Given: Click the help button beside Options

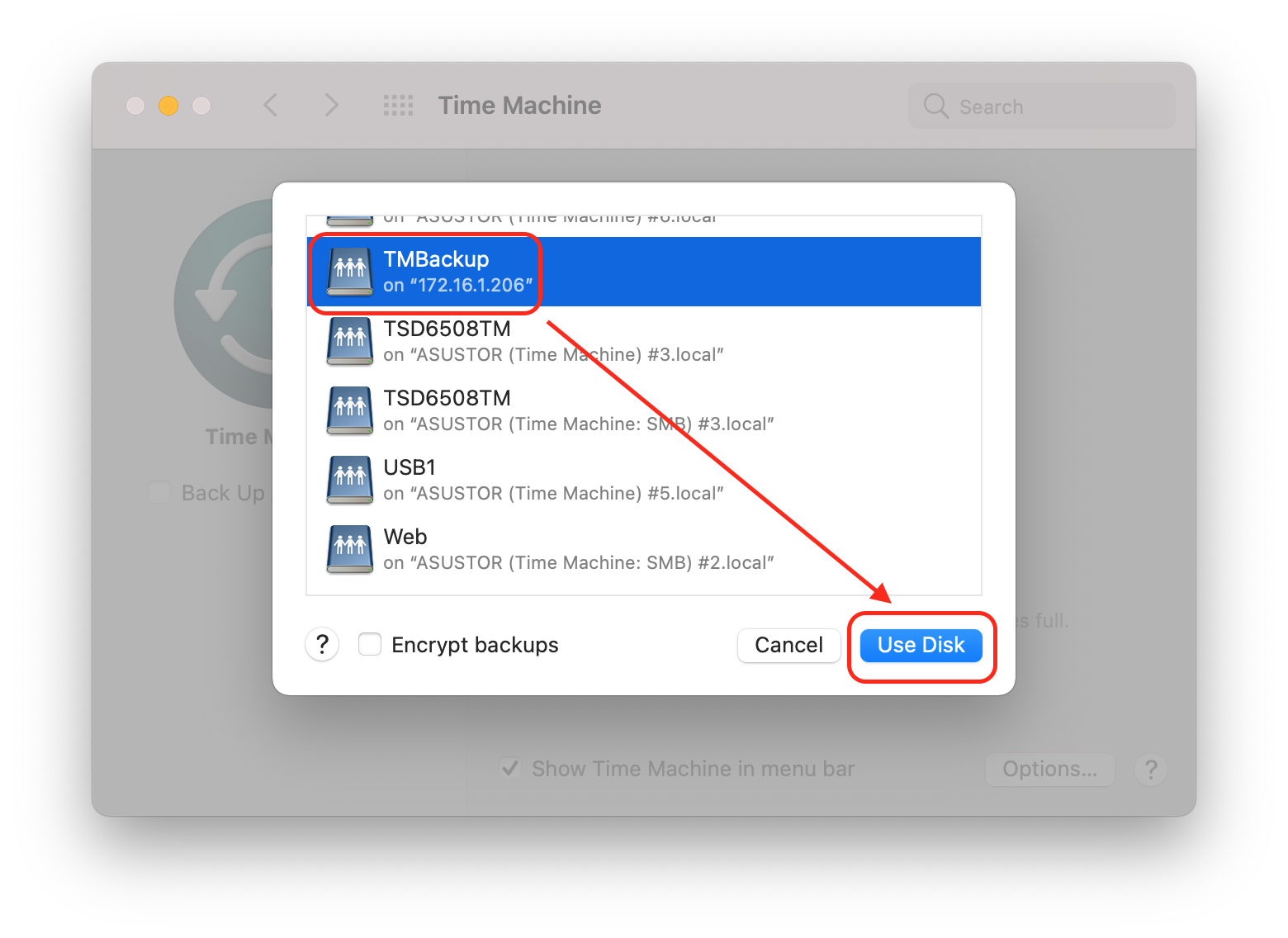Looking at the screenshot, I should coord(1150,769).
